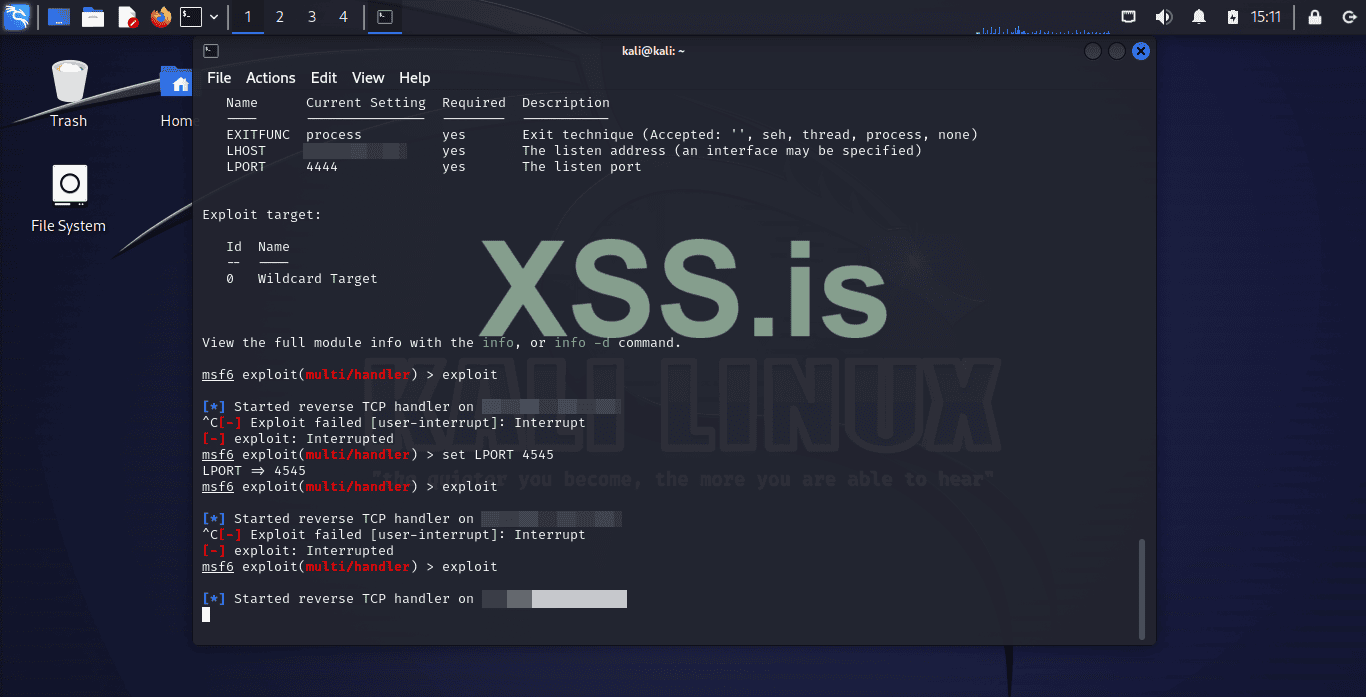Click 'LPORT ⇒ 4545' output line
The image size is (1366, 697).
click(x=254, y=470)
